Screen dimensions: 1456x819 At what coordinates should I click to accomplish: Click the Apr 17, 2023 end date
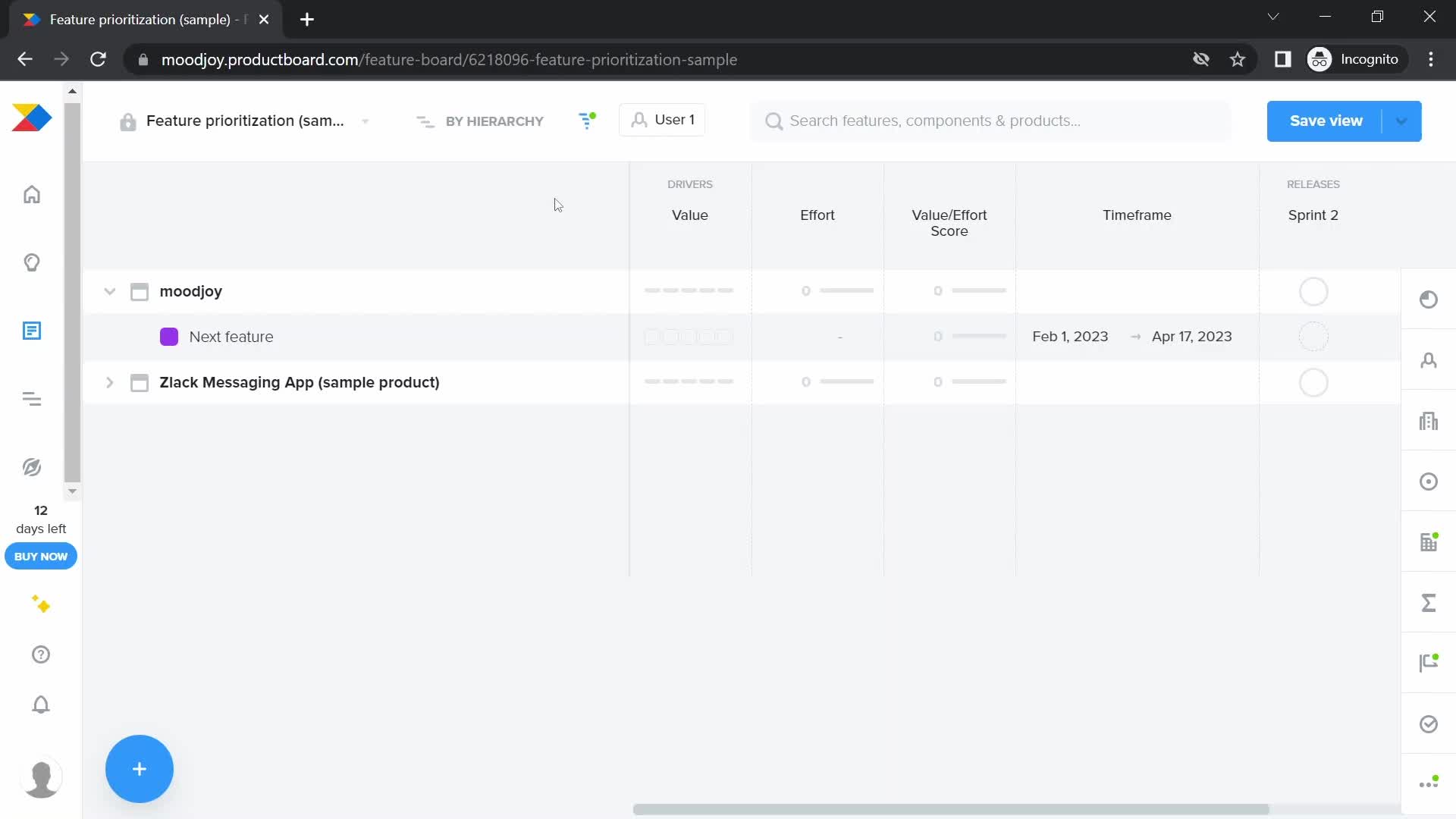[x=1192, y=337]
